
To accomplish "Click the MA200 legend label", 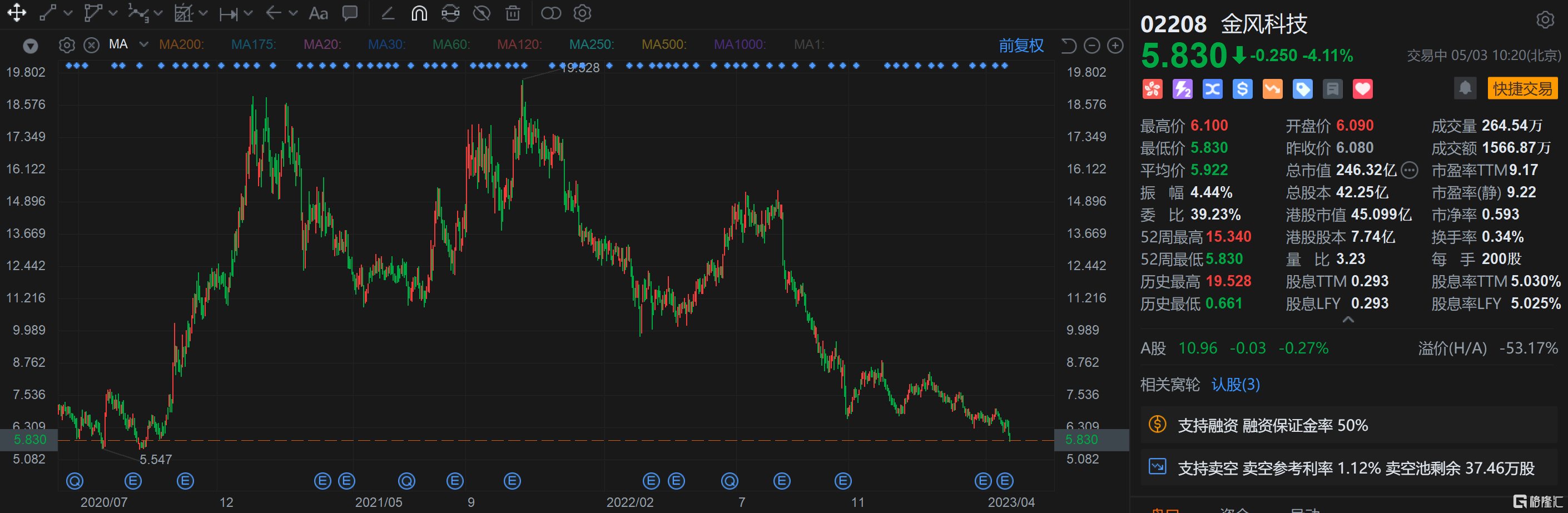I will [181, 44].
